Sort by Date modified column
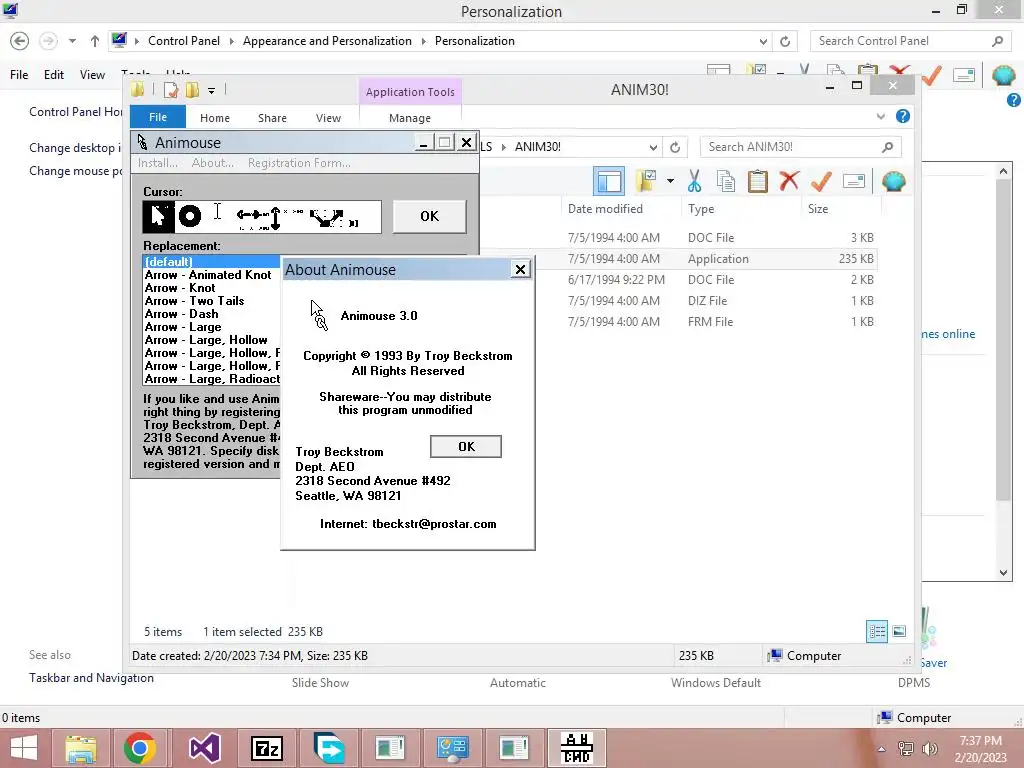Image resolution: width=1024 pixels, height=768 pixels. click(x=605, y=209)
